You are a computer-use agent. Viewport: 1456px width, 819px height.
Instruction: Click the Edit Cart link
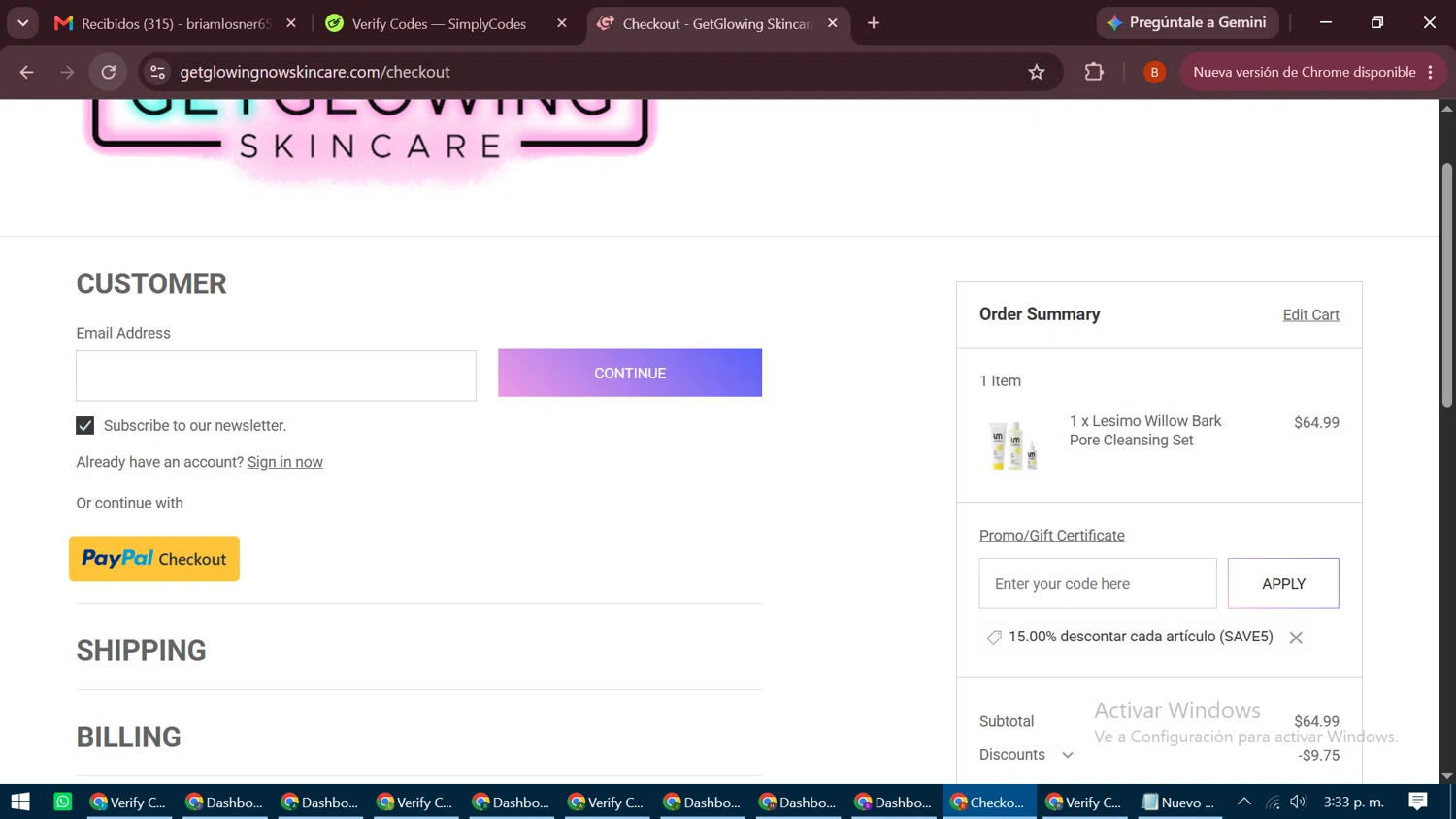[1310, 314]
